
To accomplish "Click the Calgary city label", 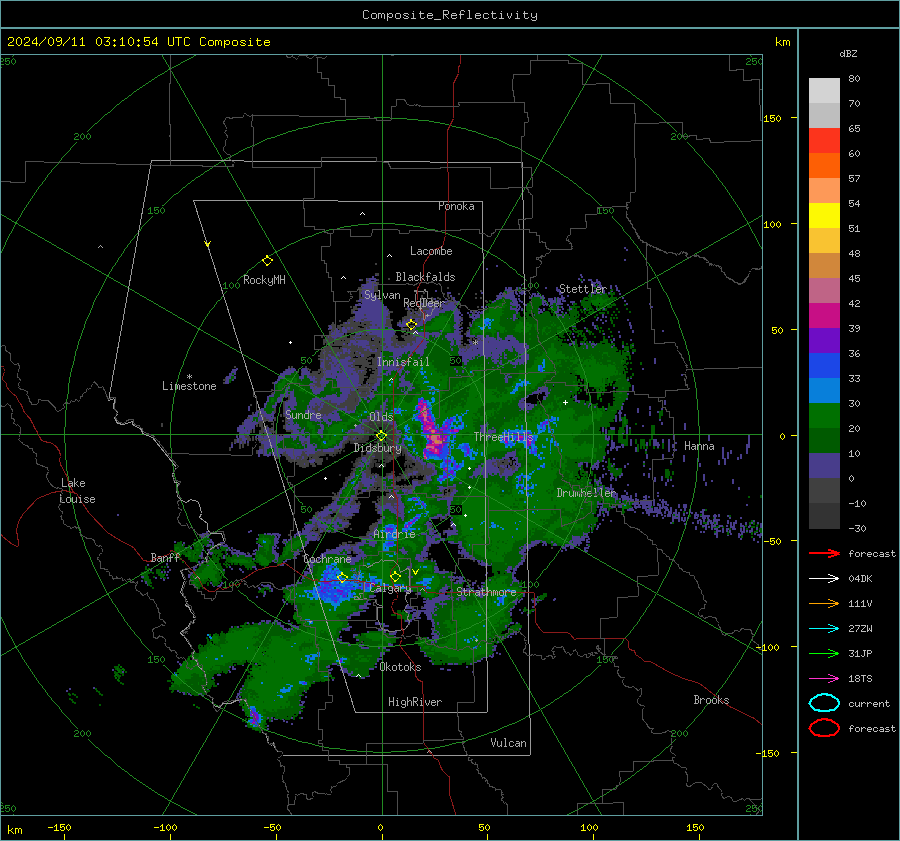I will tap(390, 588).
